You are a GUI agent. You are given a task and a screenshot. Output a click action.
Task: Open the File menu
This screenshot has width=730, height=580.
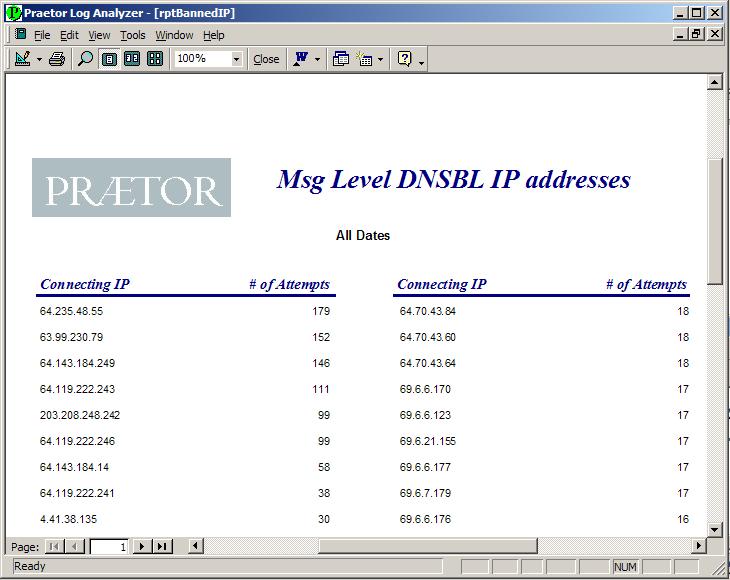click(42, 35)
